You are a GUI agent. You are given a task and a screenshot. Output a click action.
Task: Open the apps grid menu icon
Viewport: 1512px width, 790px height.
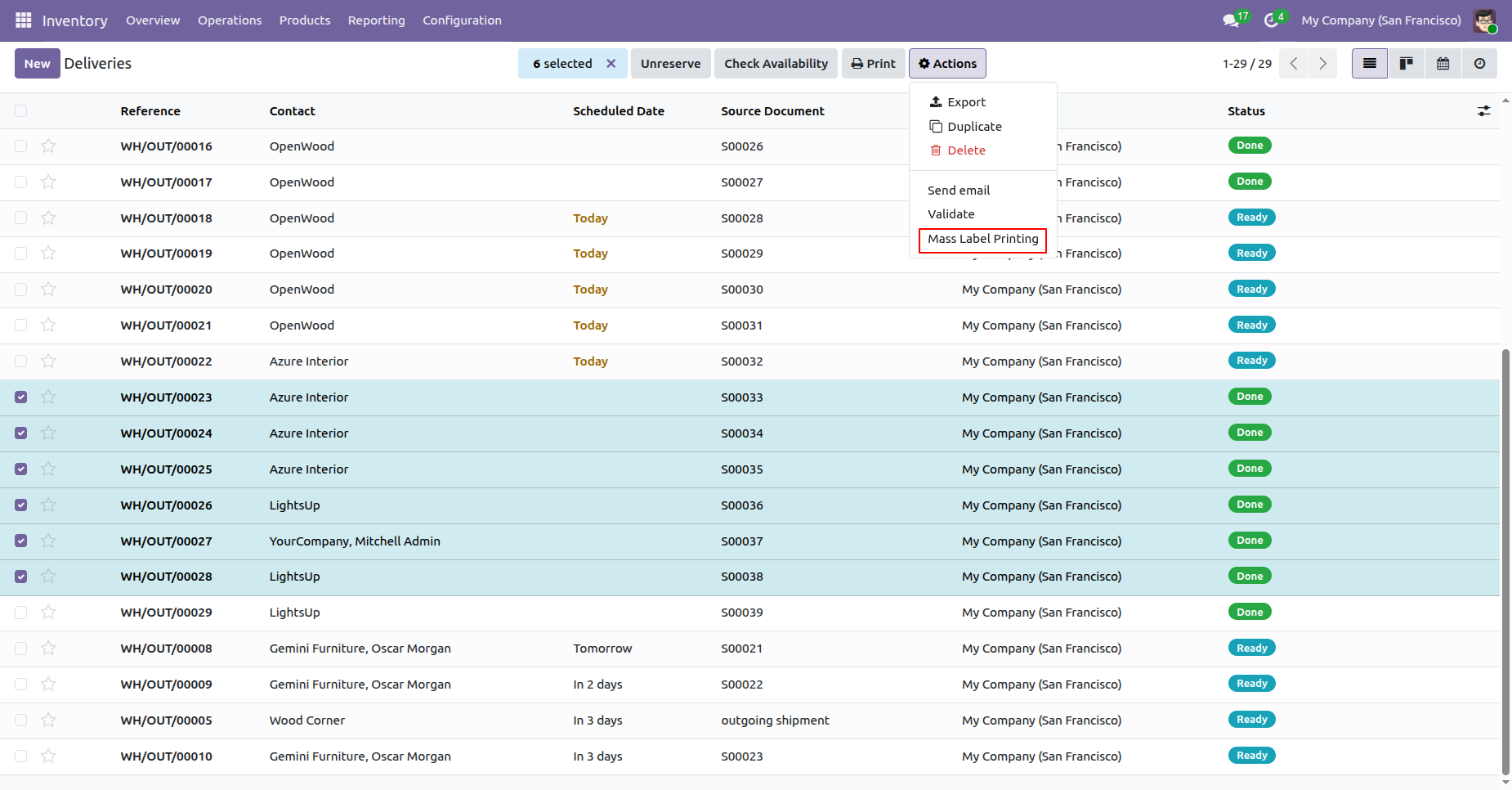[x=23, y=20]
